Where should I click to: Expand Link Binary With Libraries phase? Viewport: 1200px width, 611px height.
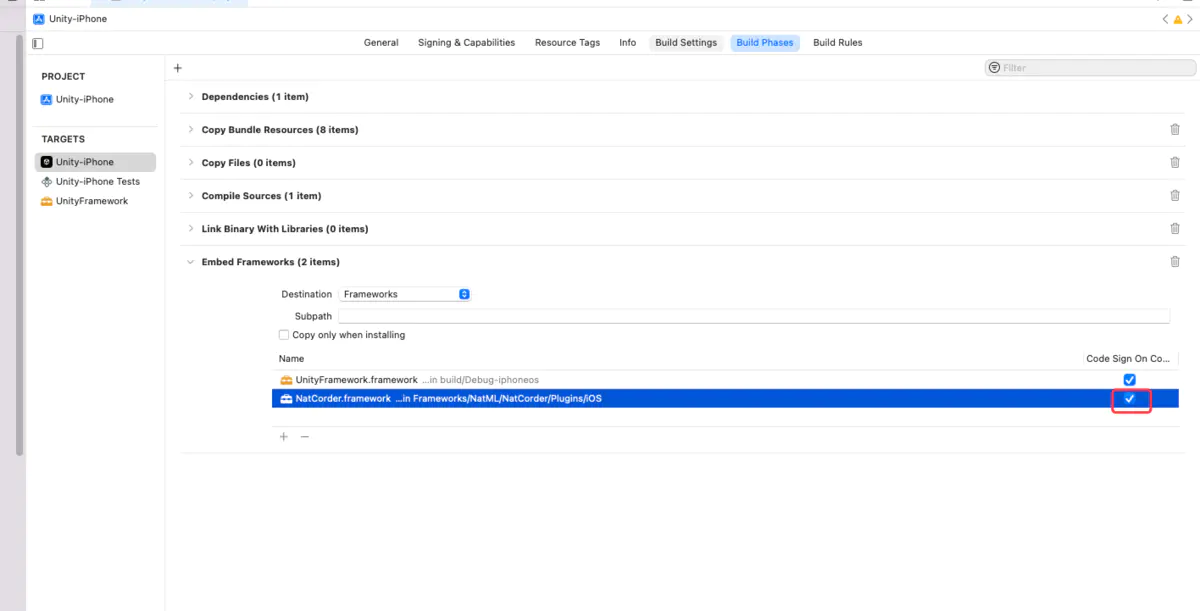[191, 229]
